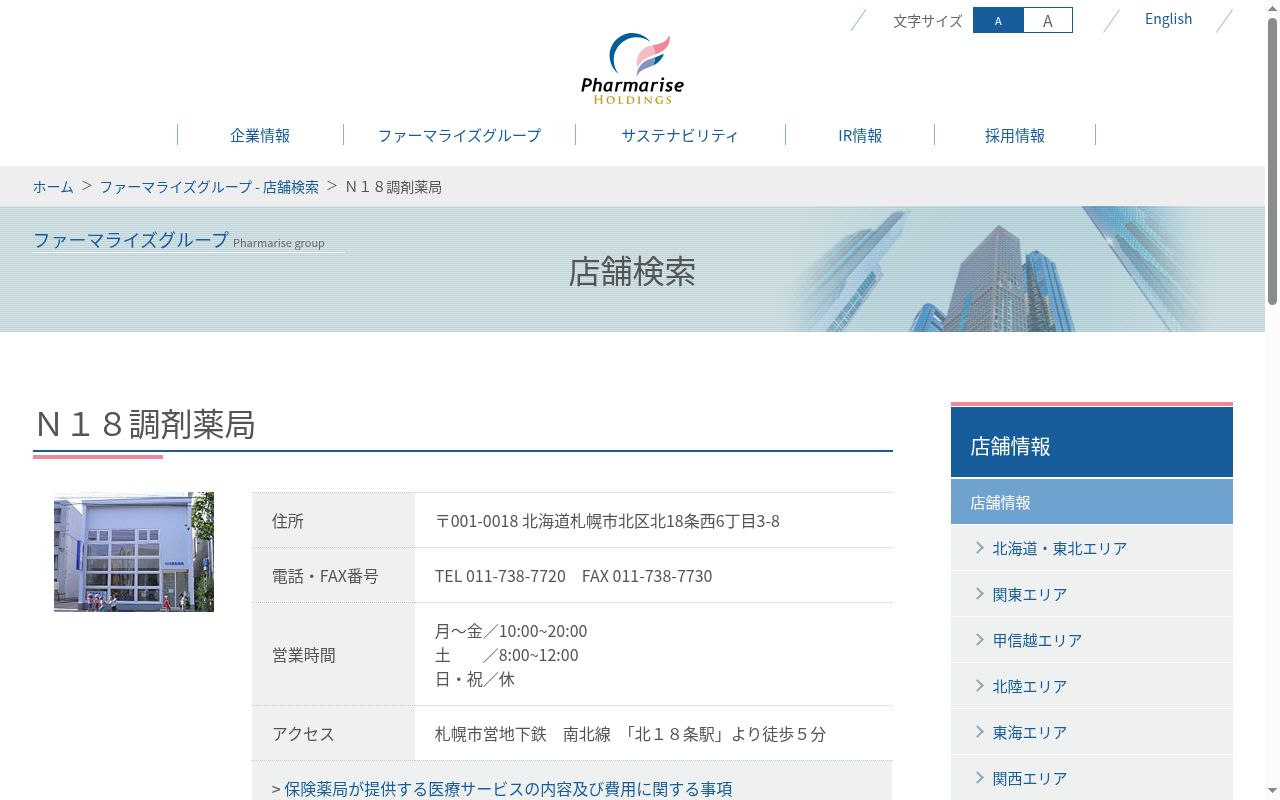Image resolution: width=1280 pixels, height=800 pixels.
Task: Click the アクセス row label
Action: click(x=303, y=734)
